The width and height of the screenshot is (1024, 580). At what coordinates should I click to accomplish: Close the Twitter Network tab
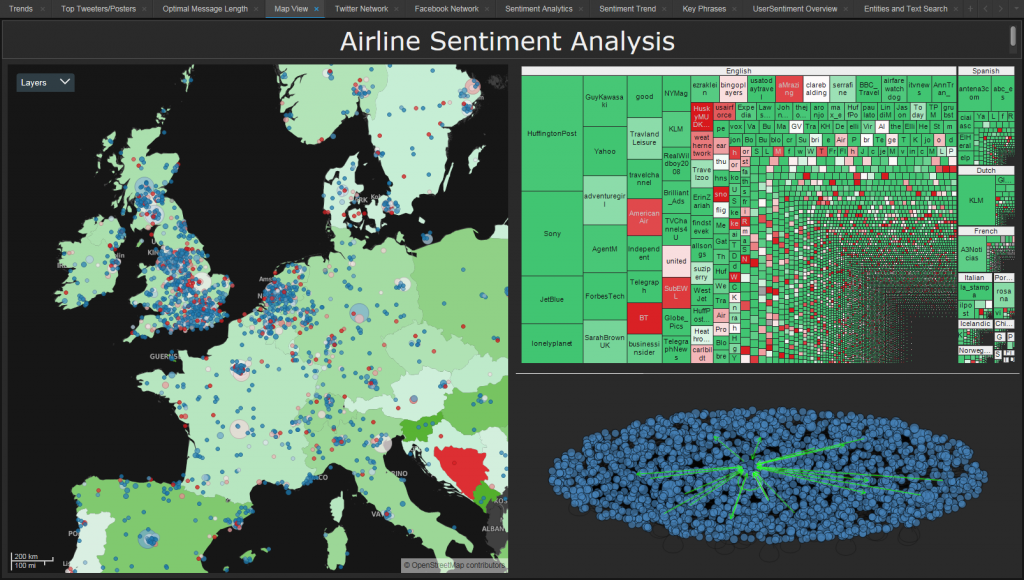398,9
